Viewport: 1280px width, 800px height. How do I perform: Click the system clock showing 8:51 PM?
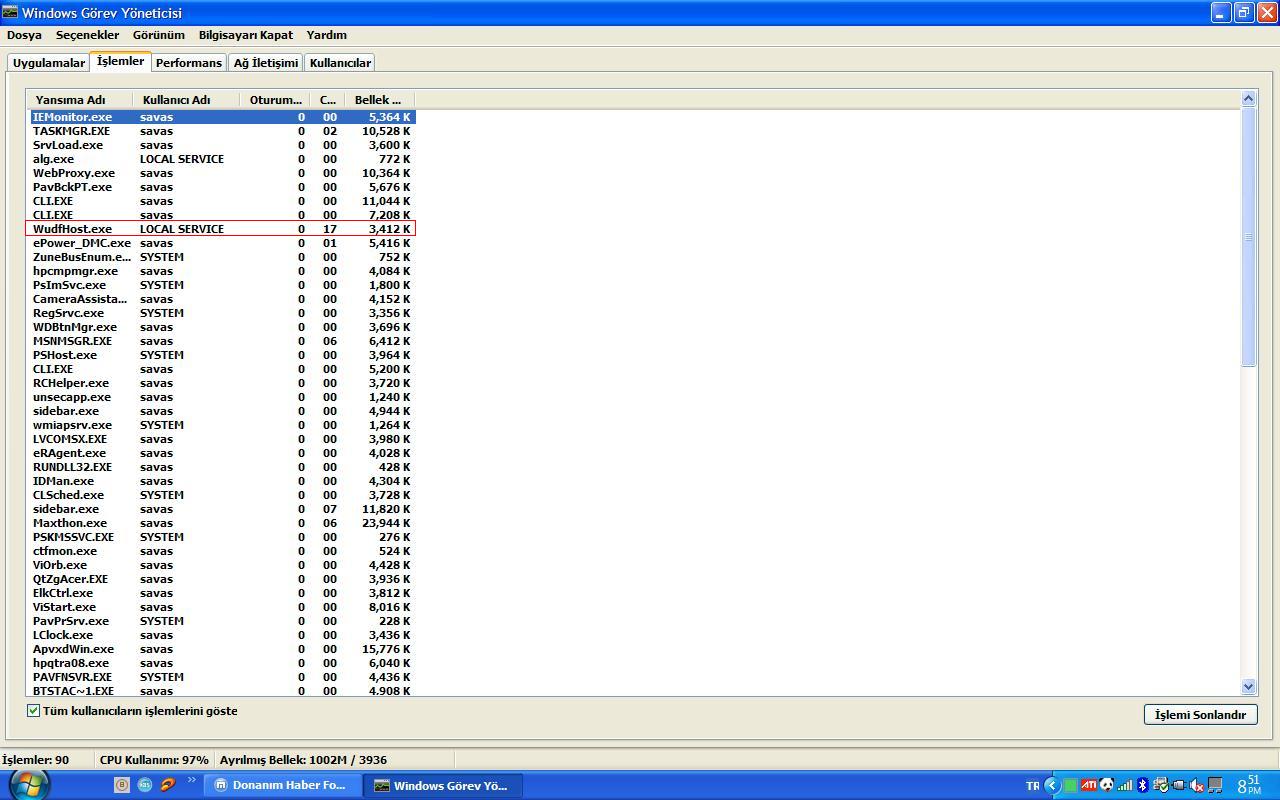[x=1249, y=785]
